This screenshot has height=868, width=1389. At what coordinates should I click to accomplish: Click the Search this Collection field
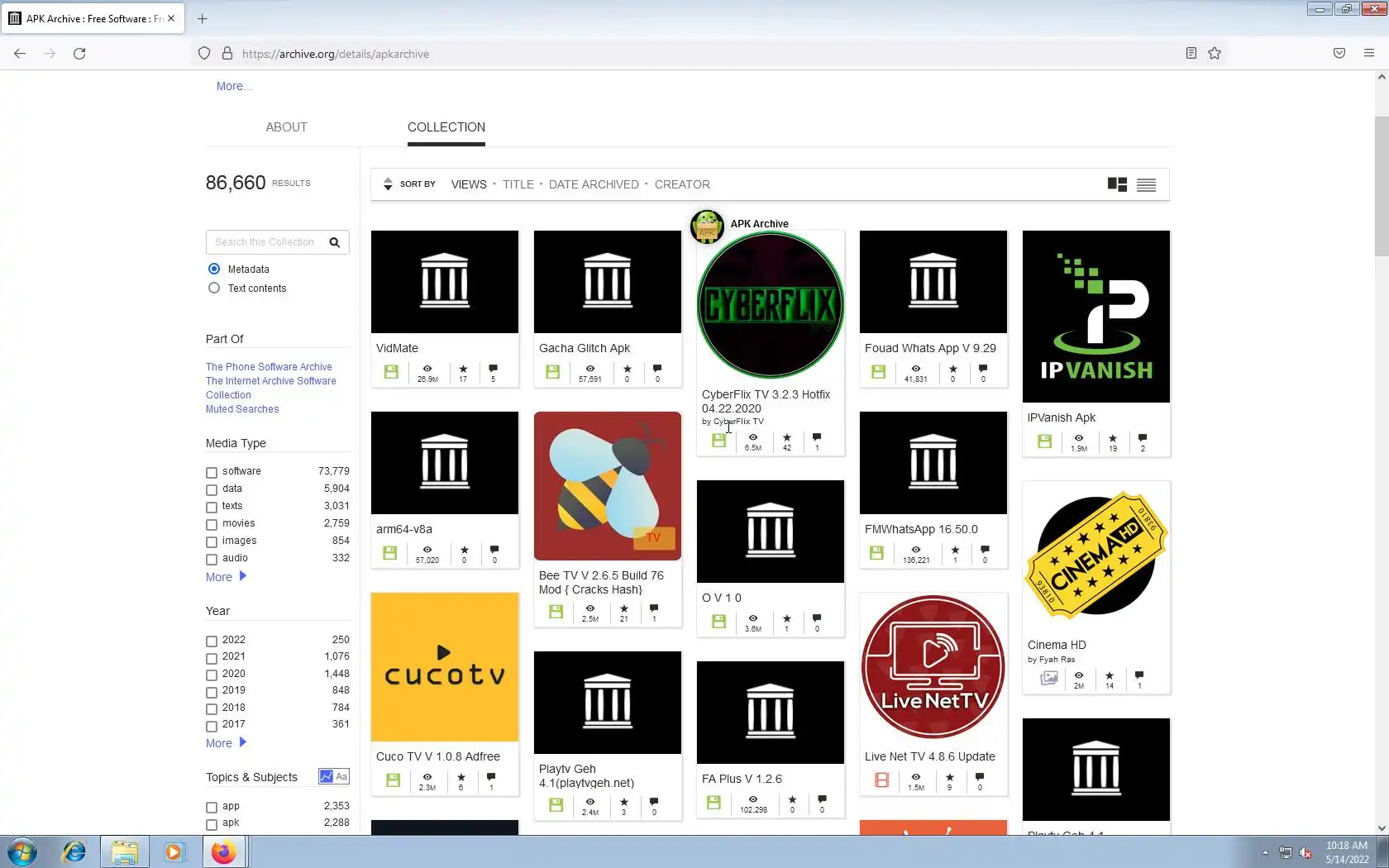(266, 242)
